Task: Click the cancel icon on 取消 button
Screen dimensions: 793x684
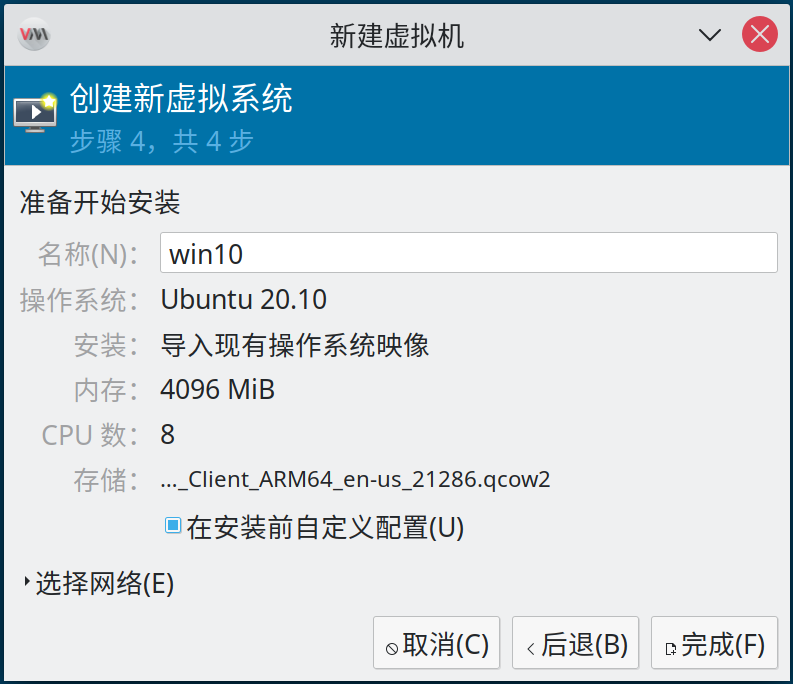Action: pos(391,649)
